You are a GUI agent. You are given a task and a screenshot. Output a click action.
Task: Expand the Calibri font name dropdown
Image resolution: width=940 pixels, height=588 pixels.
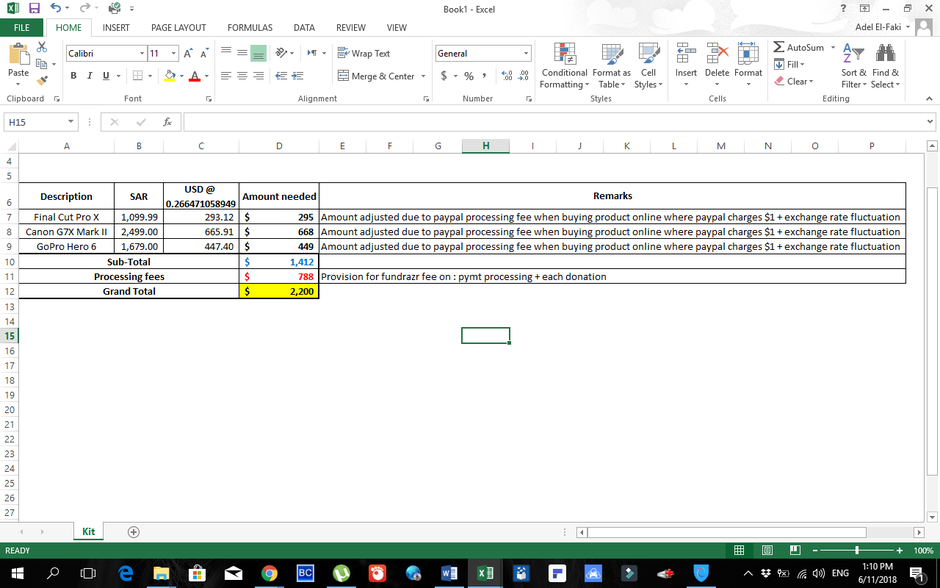point(140,53)
